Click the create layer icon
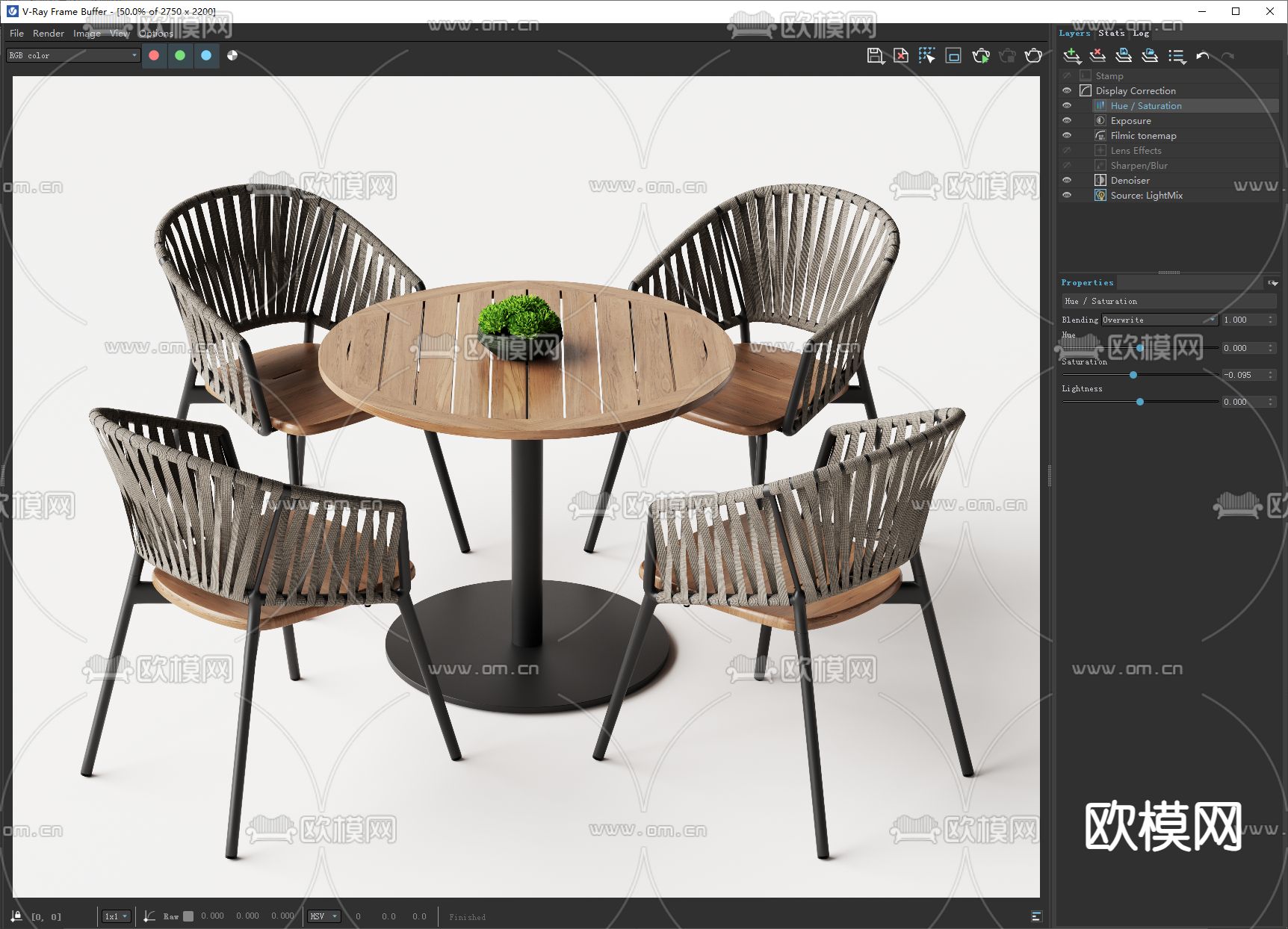Viewport: 1288px width, 929px height. pos(1071,56)
